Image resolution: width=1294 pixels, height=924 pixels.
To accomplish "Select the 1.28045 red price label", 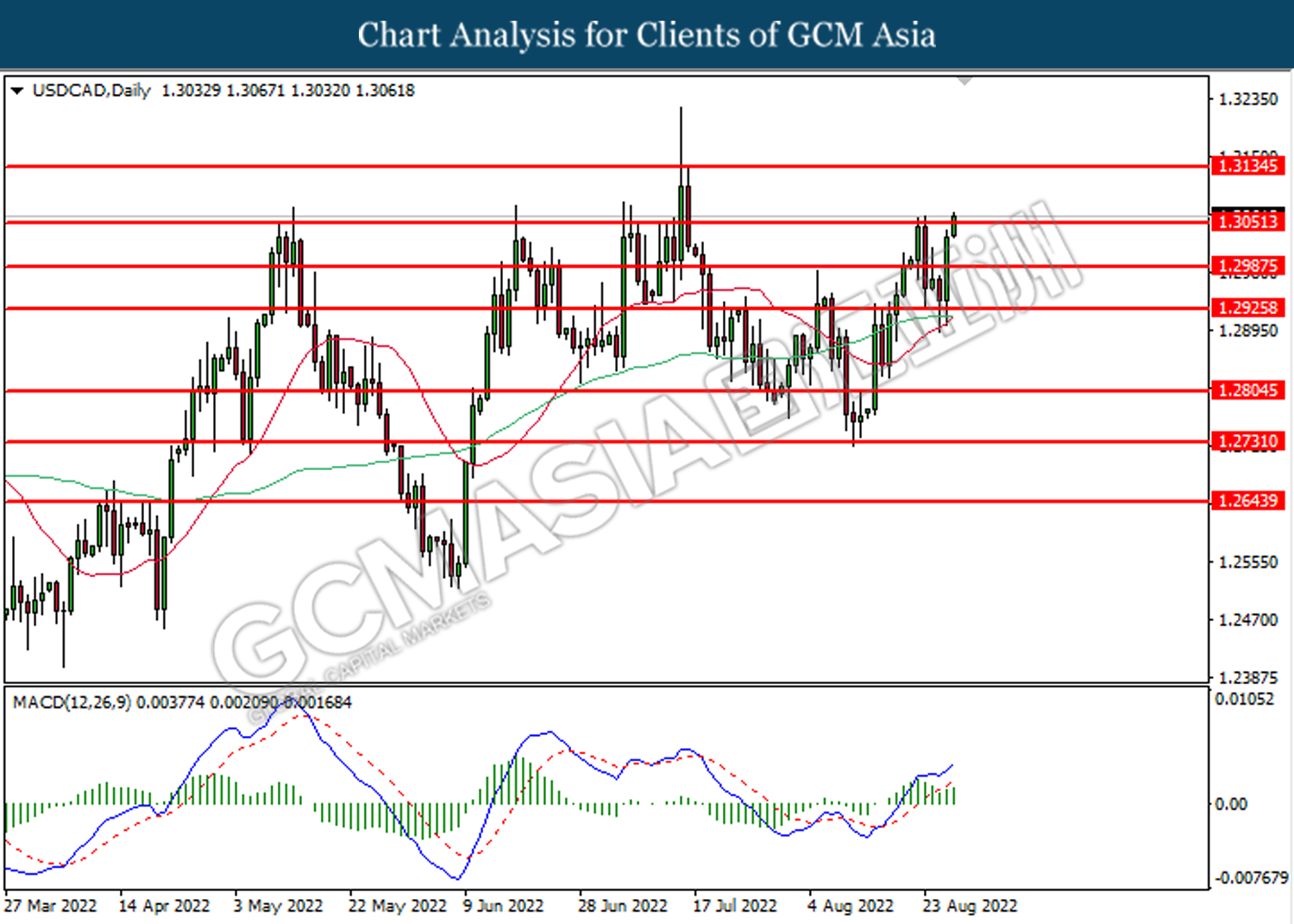I will point(1248,390).
